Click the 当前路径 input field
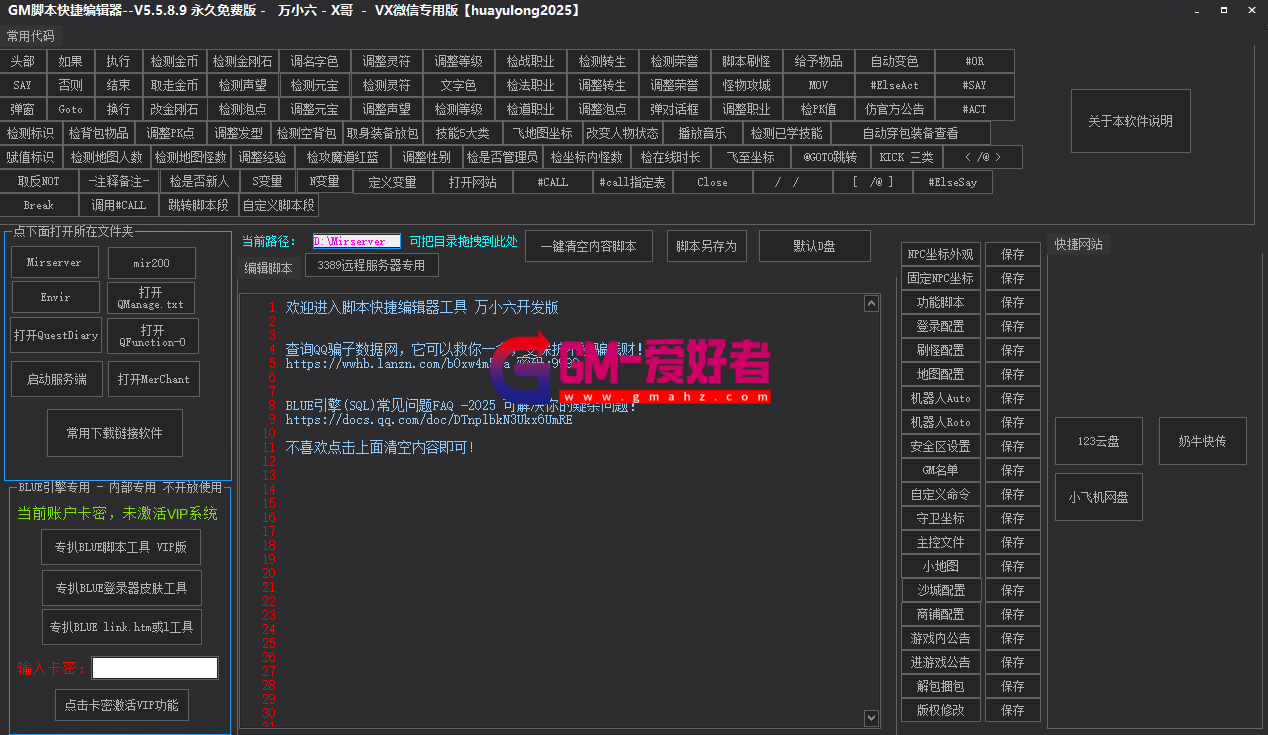1268x735 pixels. point(357,241)
